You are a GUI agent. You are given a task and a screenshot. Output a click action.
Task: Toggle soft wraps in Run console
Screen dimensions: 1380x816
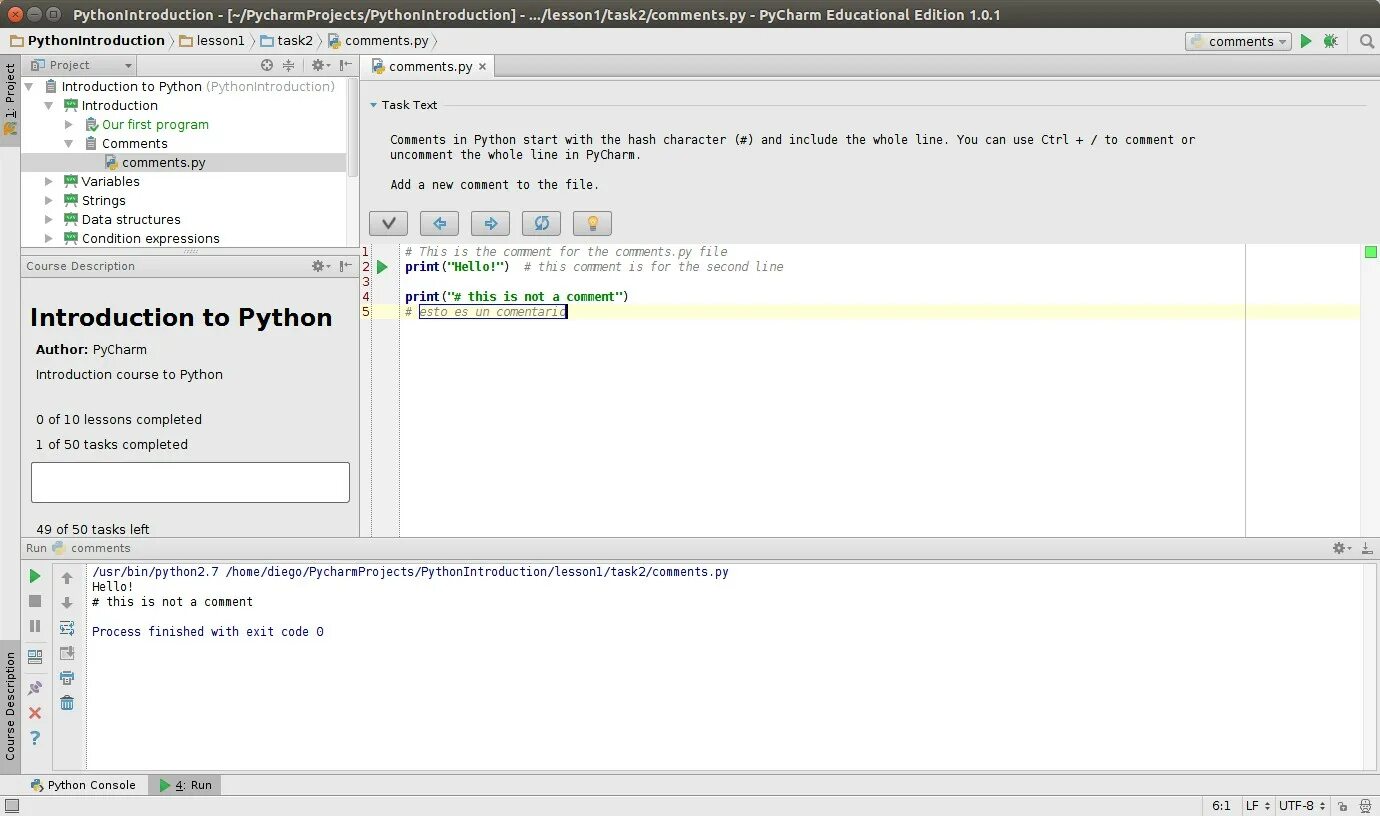click(x=67, y=628)
